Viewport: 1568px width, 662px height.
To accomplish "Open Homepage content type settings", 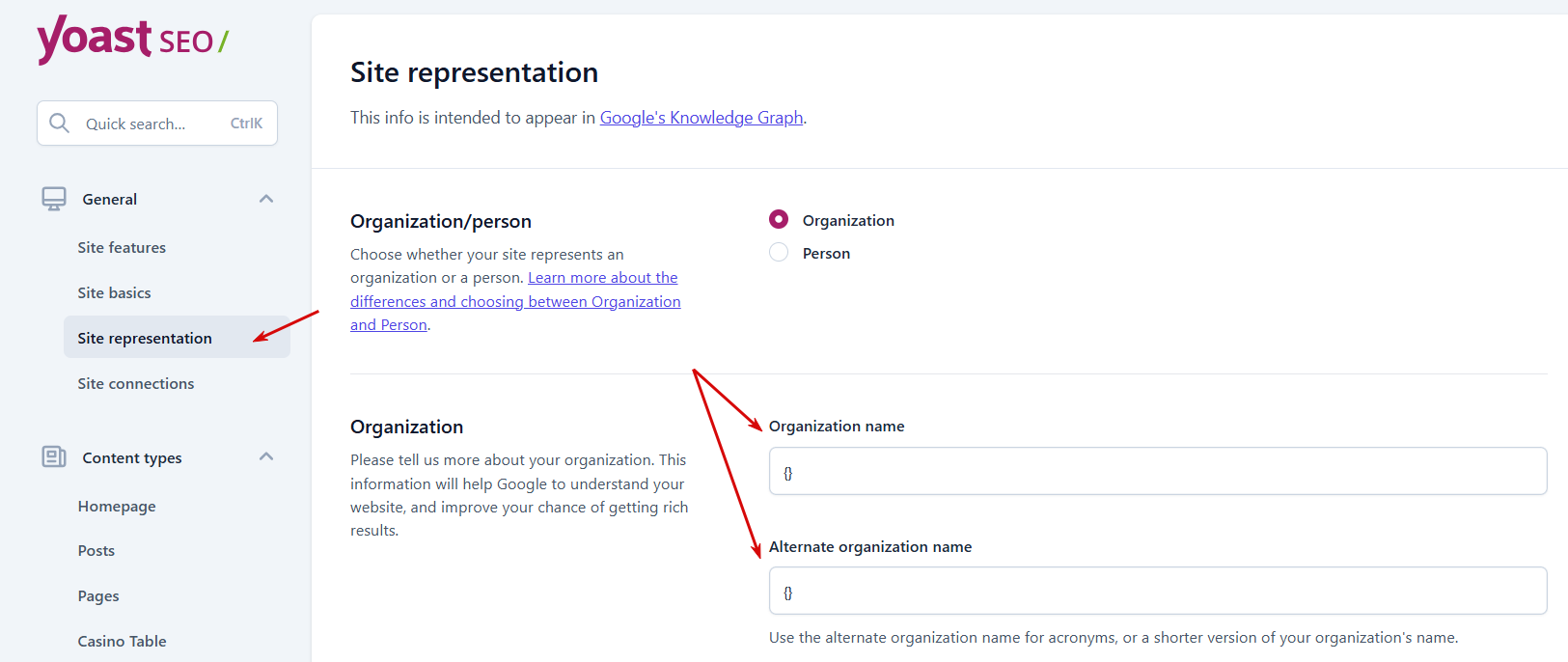I will pos(117,507).
